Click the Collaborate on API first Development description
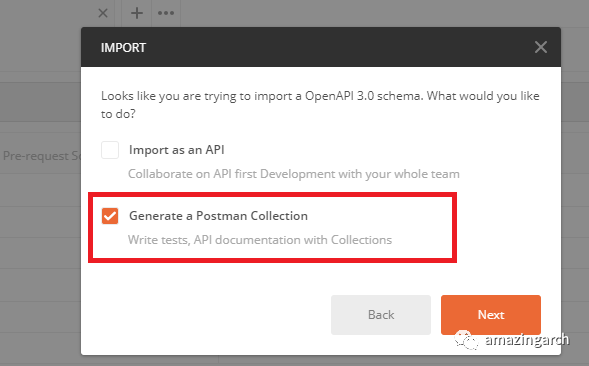The width and height of the screenshot is (589, 366). 293,174
